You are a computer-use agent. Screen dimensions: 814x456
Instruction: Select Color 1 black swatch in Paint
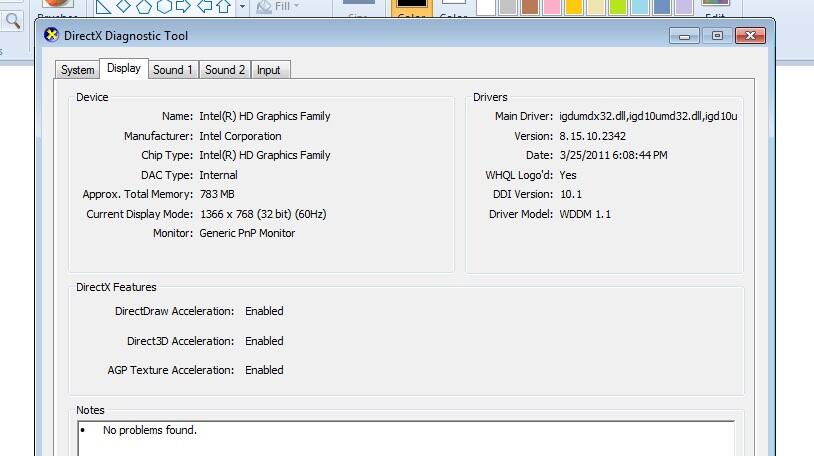412,9
